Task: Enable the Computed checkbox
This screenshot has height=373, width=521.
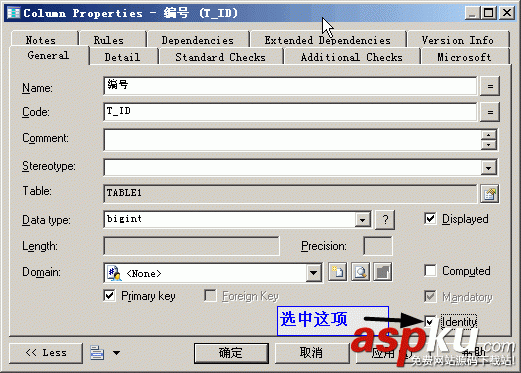Action: click(430, 271)
